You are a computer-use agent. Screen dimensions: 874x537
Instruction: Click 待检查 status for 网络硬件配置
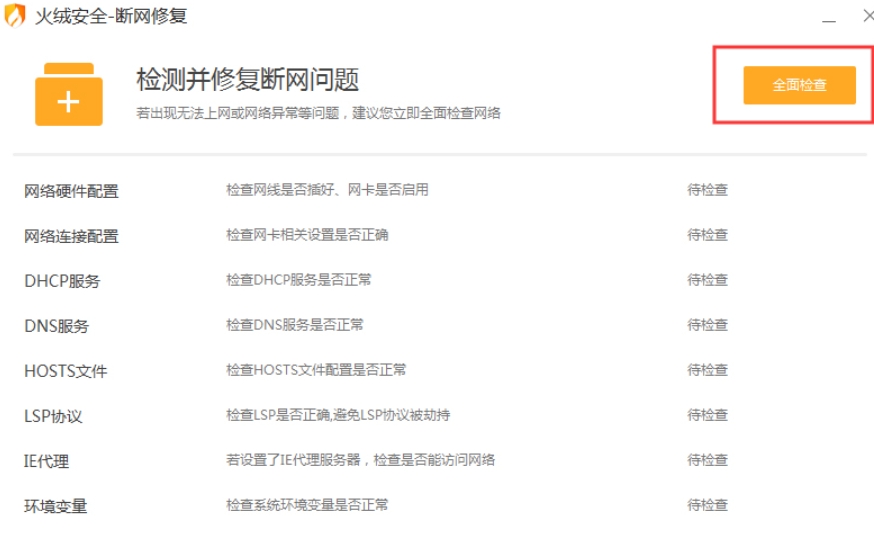[x=708, y=190]
